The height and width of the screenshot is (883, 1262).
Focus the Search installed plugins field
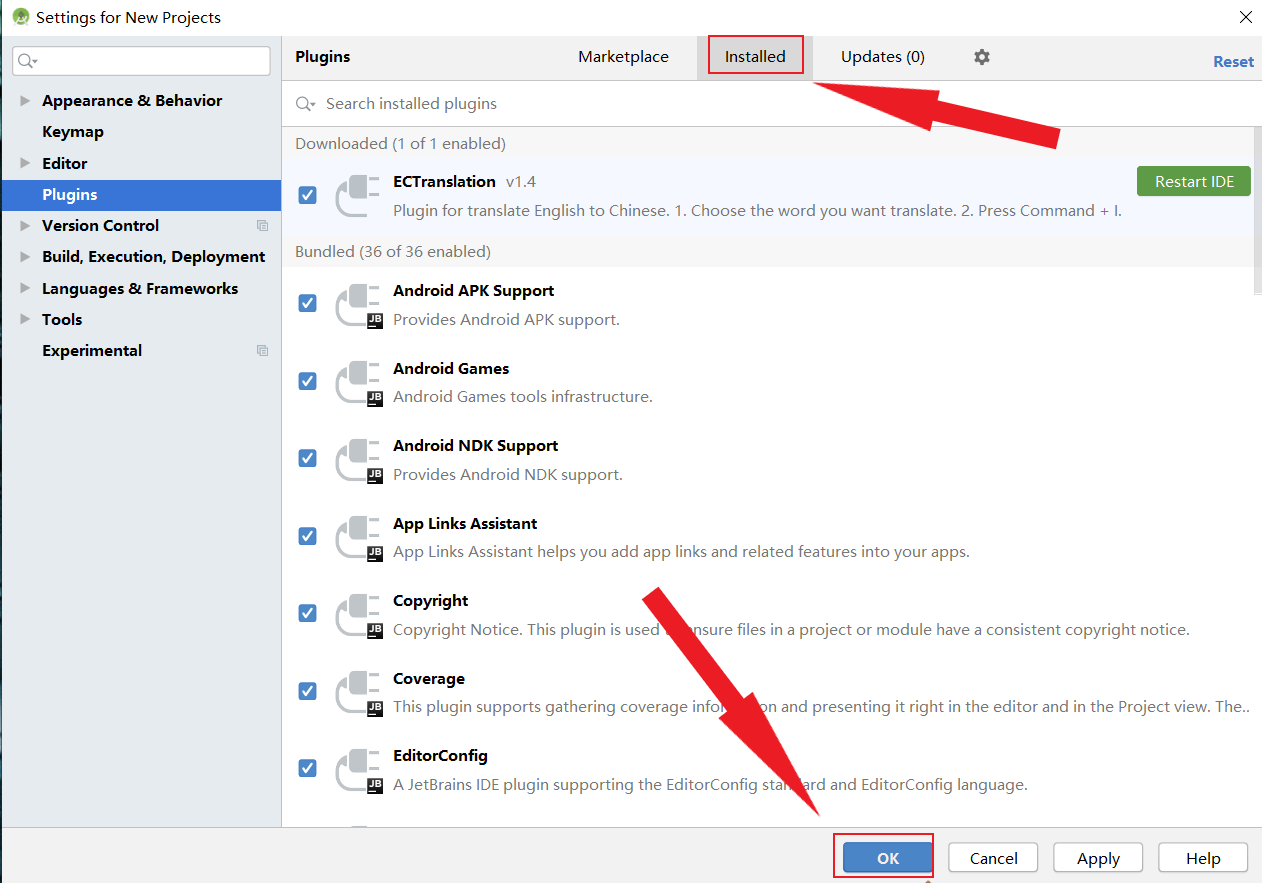coord(770,104)
